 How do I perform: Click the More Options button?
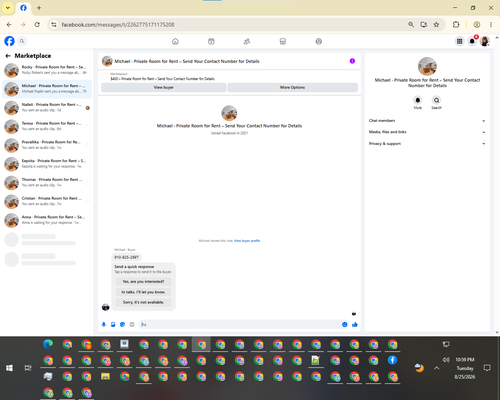point(292,87)
